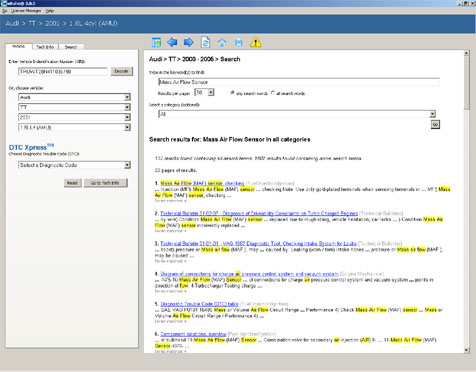Switch to the Search tab
This screenshot has width=476, height=372.
(x=71, y=47)
